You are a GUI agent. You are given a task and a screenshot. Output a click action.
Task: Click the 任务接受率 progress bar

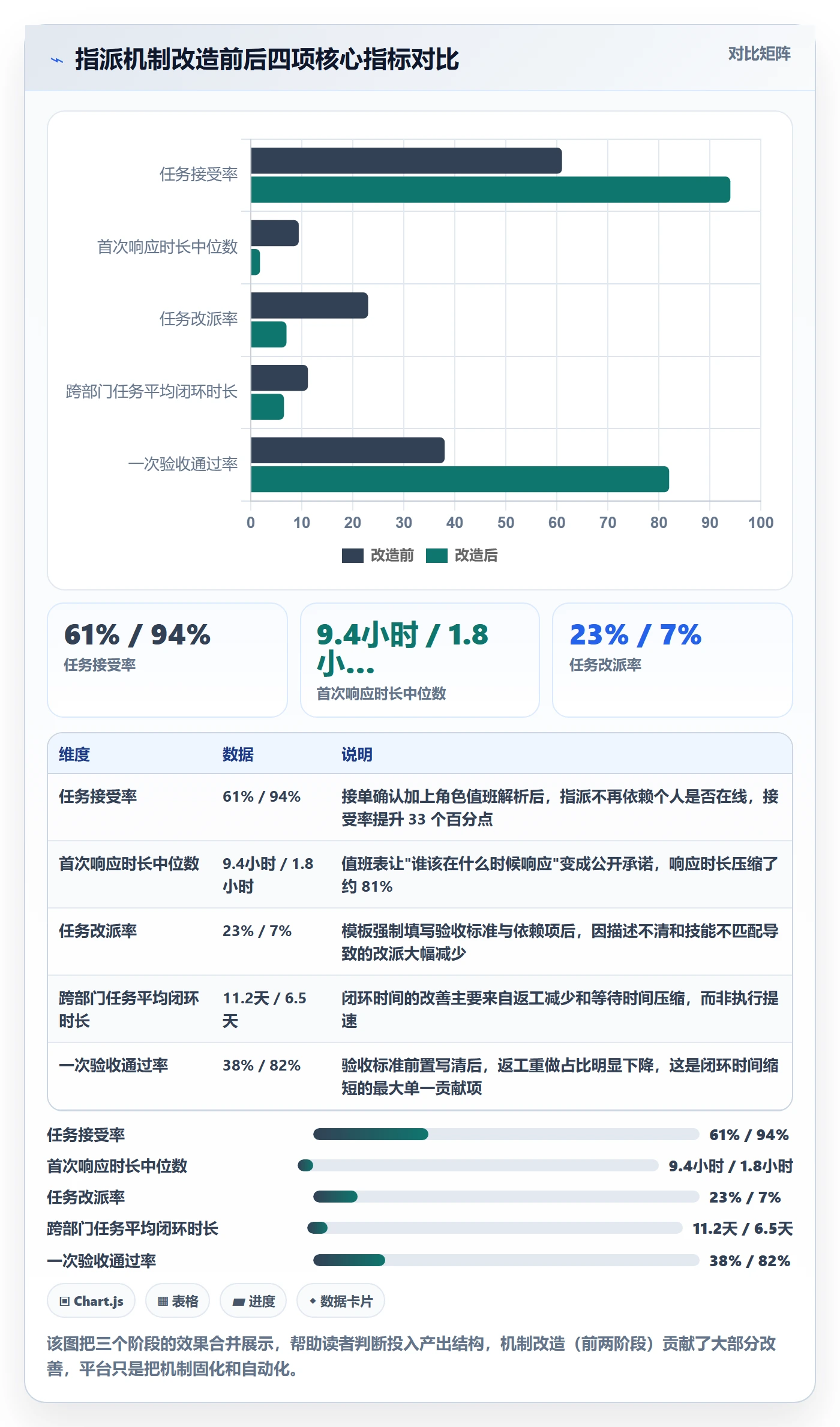[x=506, y=1134]
